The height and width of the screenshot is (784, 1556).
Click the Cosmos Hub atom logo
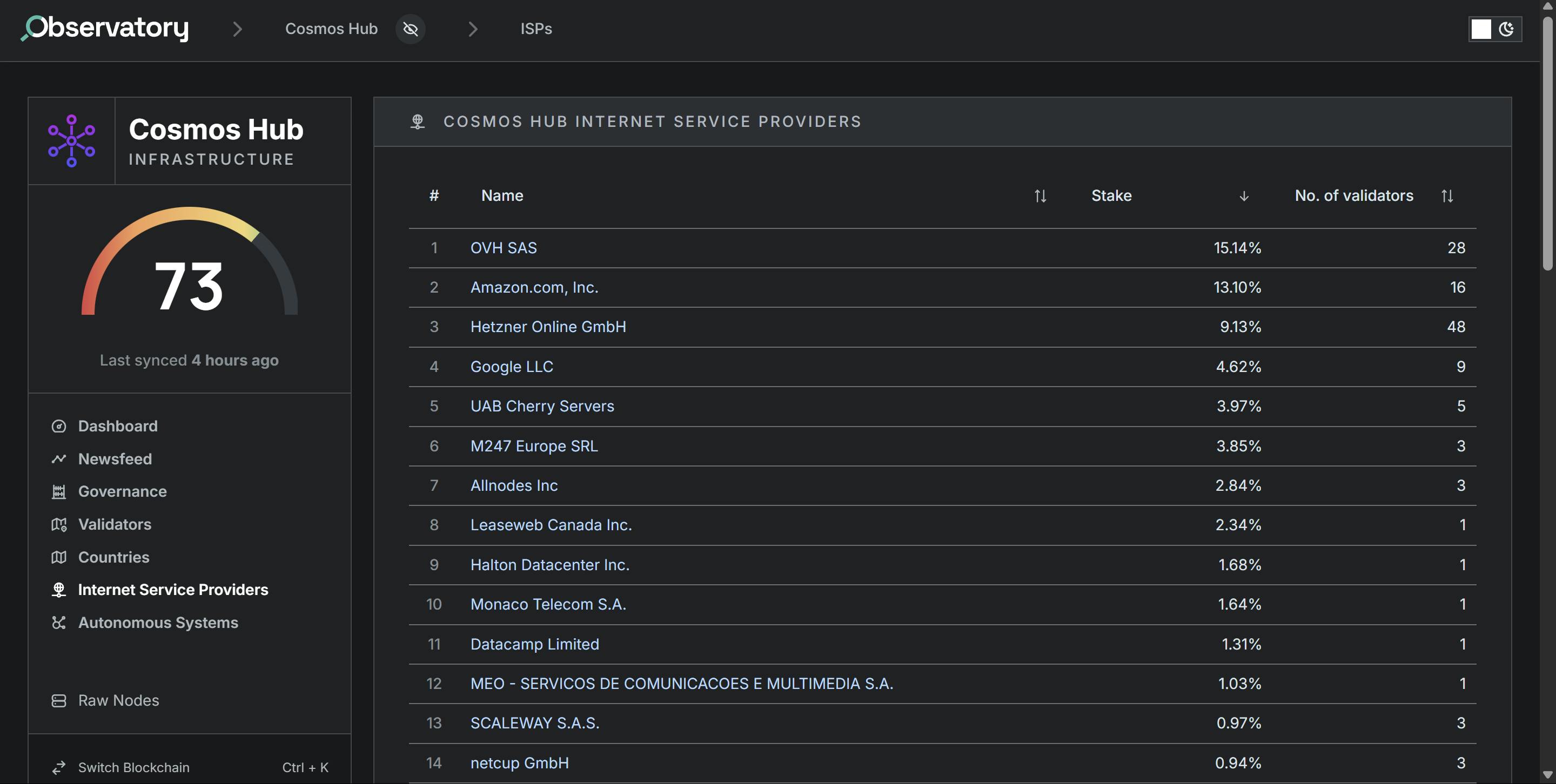click(x=71, y=140)
